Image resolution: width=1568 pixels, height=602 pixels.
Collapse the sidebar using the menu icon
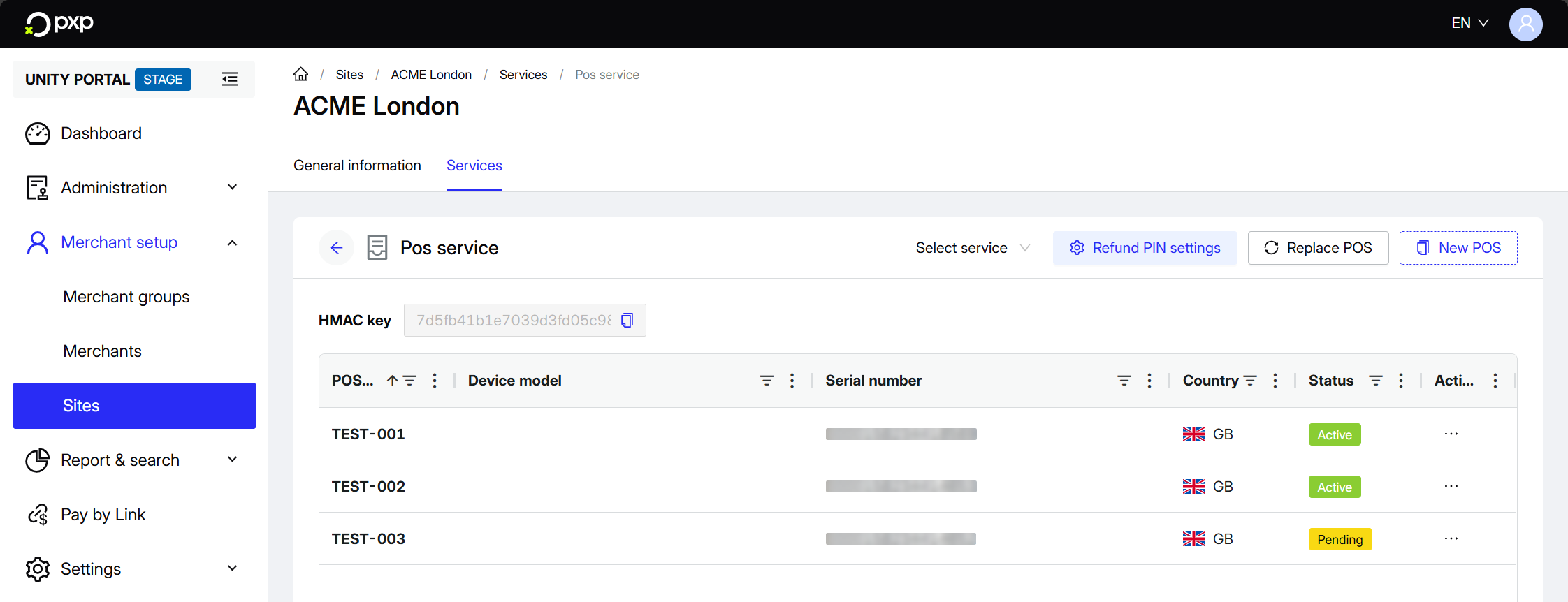pos(230,79)
